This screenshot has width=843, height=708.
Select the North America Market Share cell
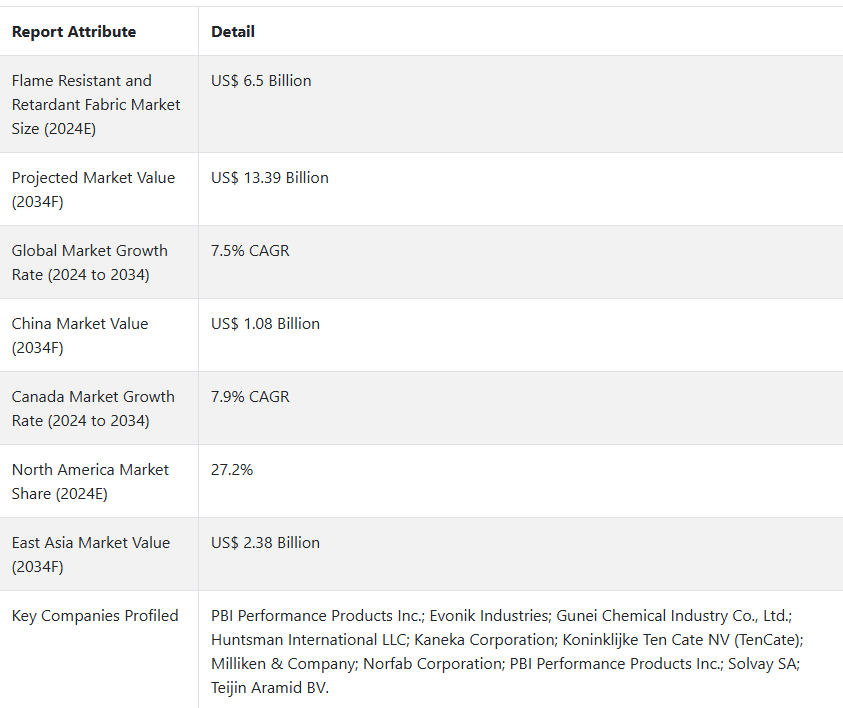point(90,481)
